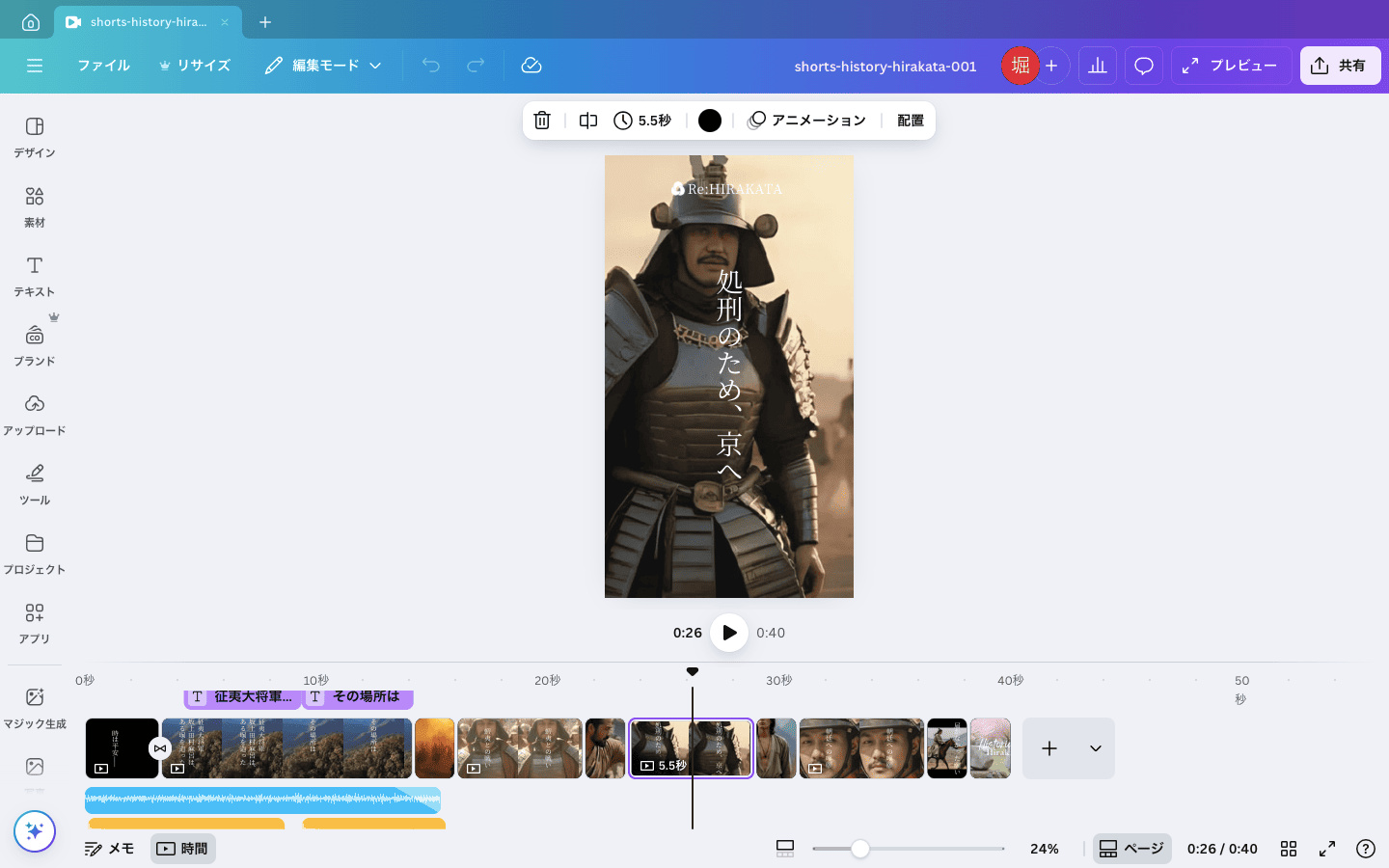Open the アップロード panel
Image resolution: width=1389 pixels, height=868 pixels.
(x=34, y=415)
